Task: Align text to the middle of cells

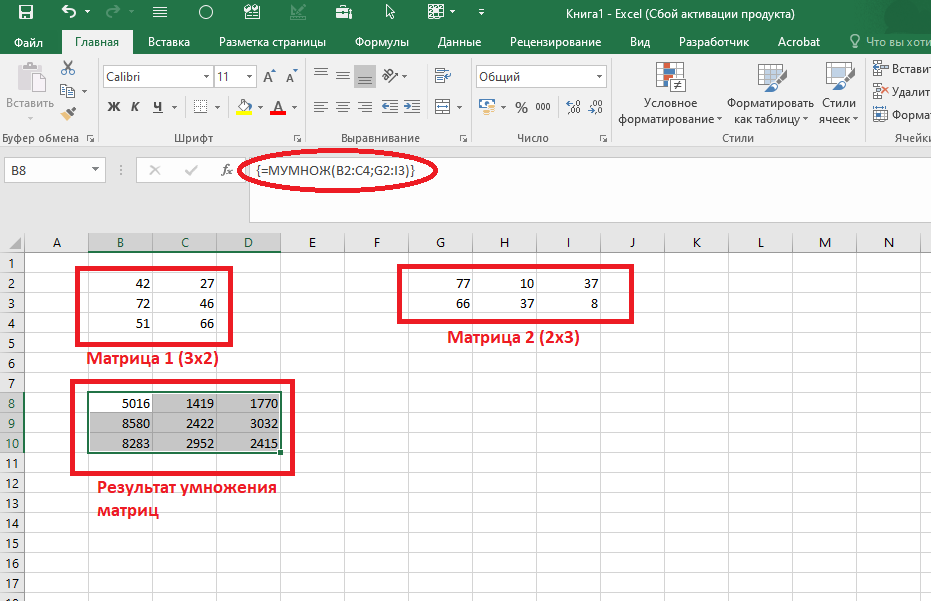Action: click(343, 75)
